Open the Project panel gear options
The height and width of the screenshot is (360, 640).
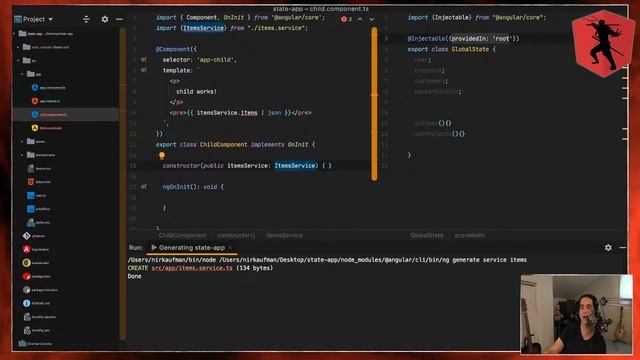105,19
